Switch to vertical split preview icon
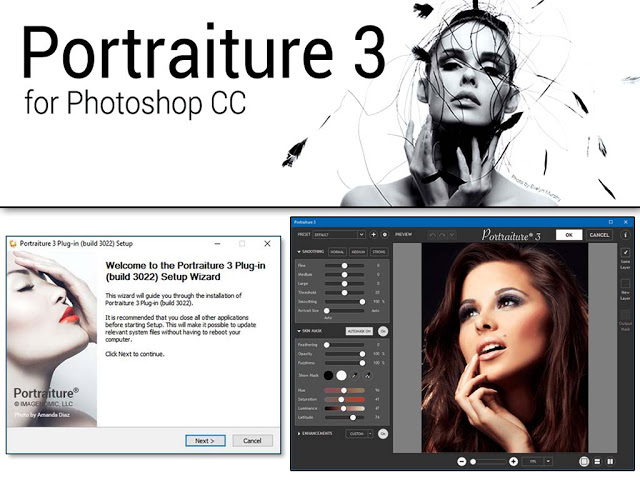640x480 pixels. (610, 462)
